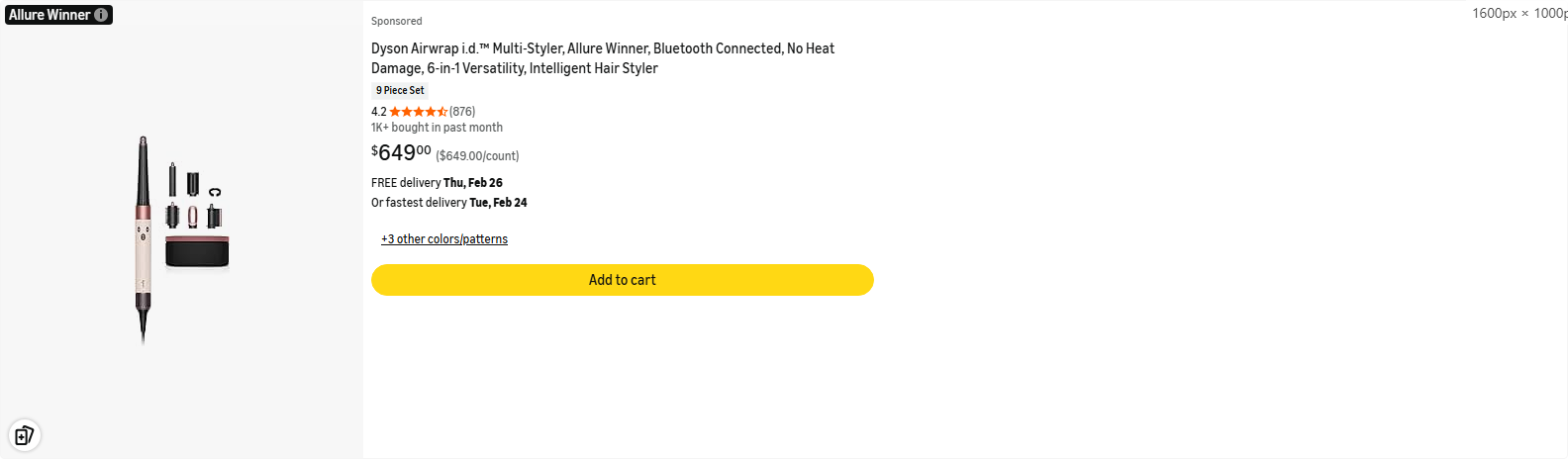This screenshot has width=1568, height=459.
Task: Click the Allure Winner badge text
Action: click(x=49, y=15)
